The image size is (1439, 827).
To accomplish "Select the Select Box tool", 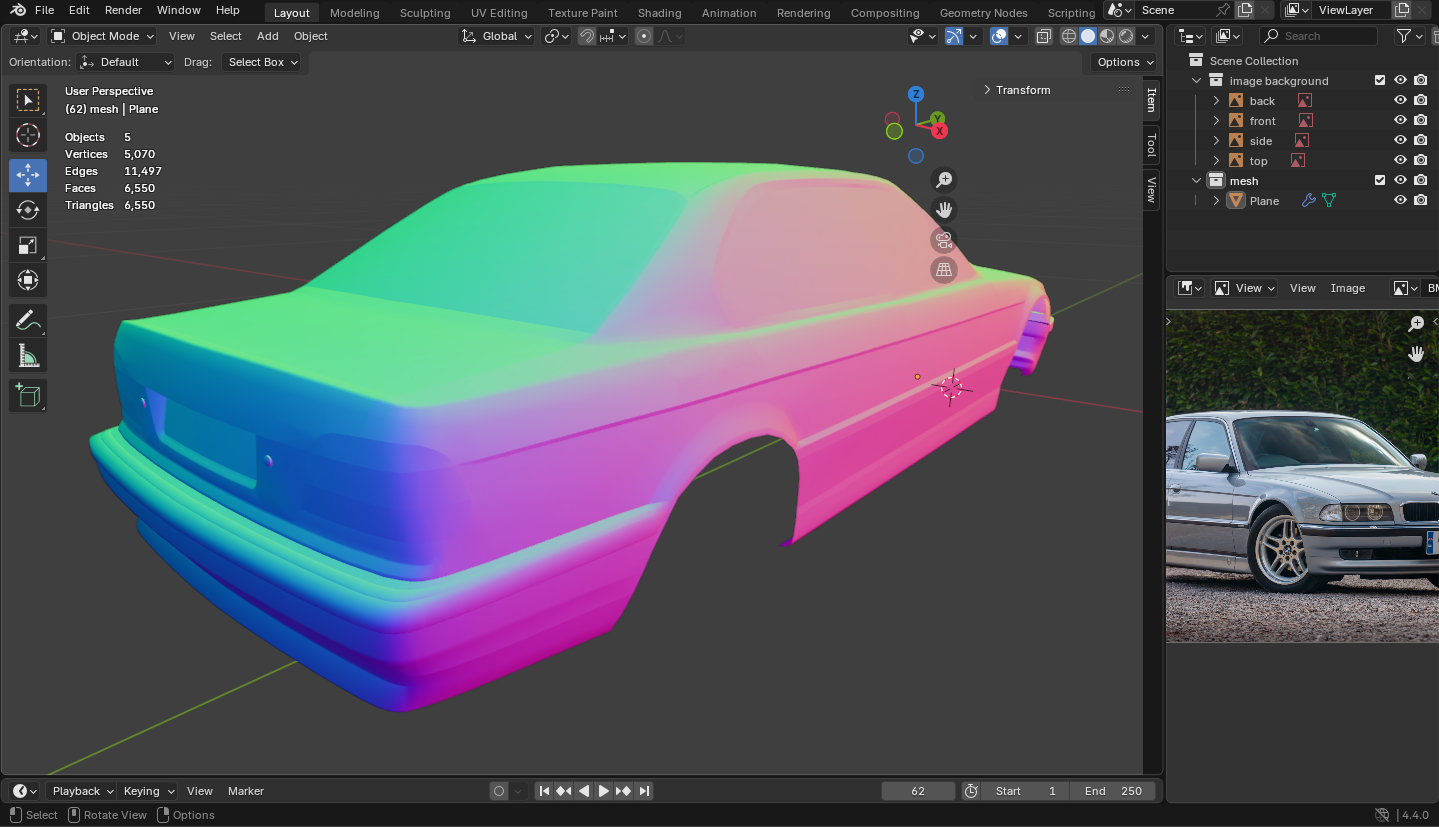I will click(x=28, y=100).
